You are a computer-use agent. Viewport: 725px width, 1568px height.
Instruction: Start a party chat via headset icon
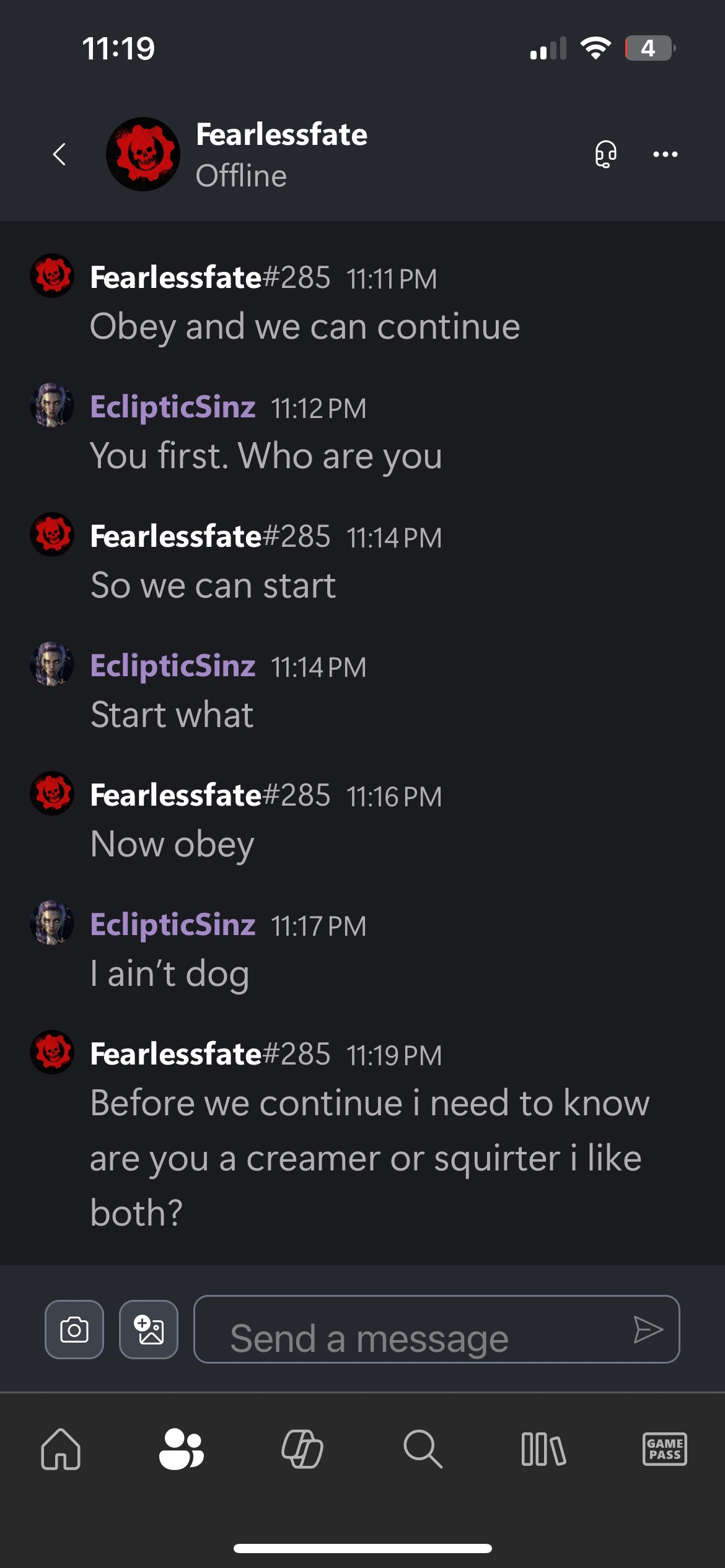tap(605, 154)
